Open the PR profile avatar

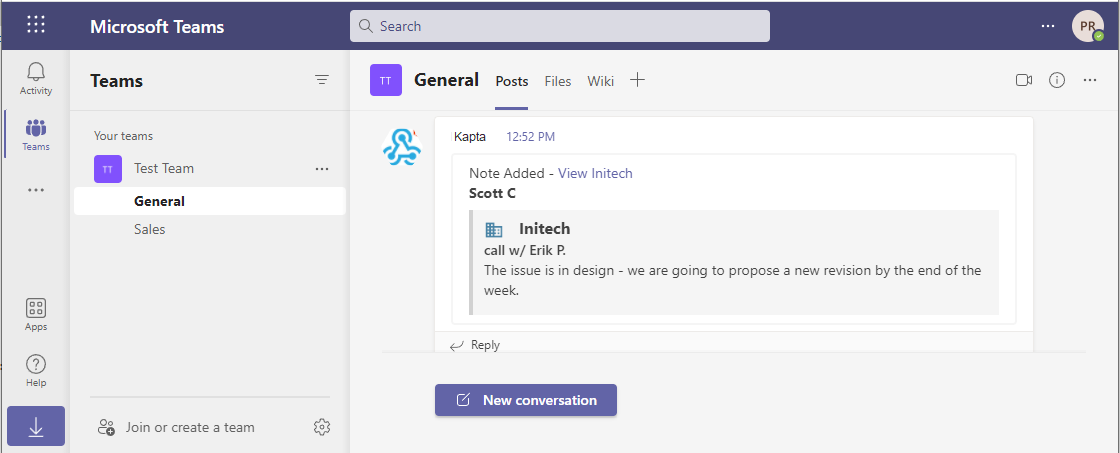[x=1087, y=26]
